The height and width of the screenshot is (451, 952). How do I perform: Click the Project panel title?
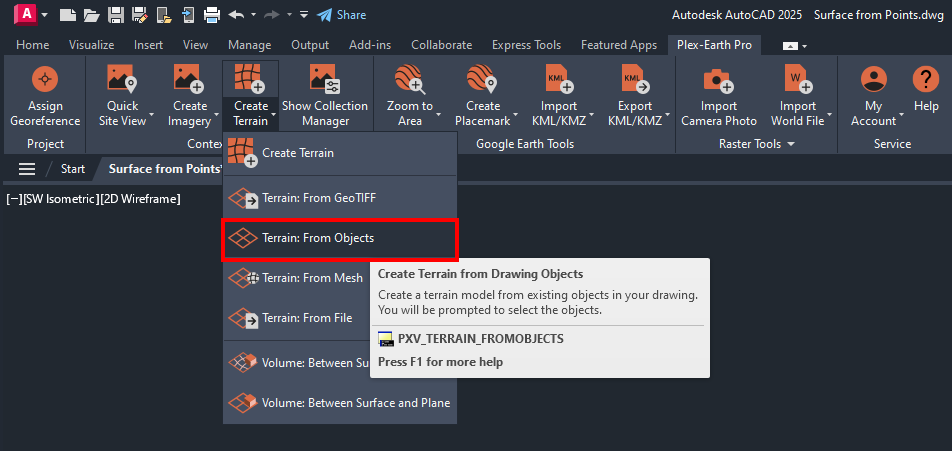[x=45, y=144]
